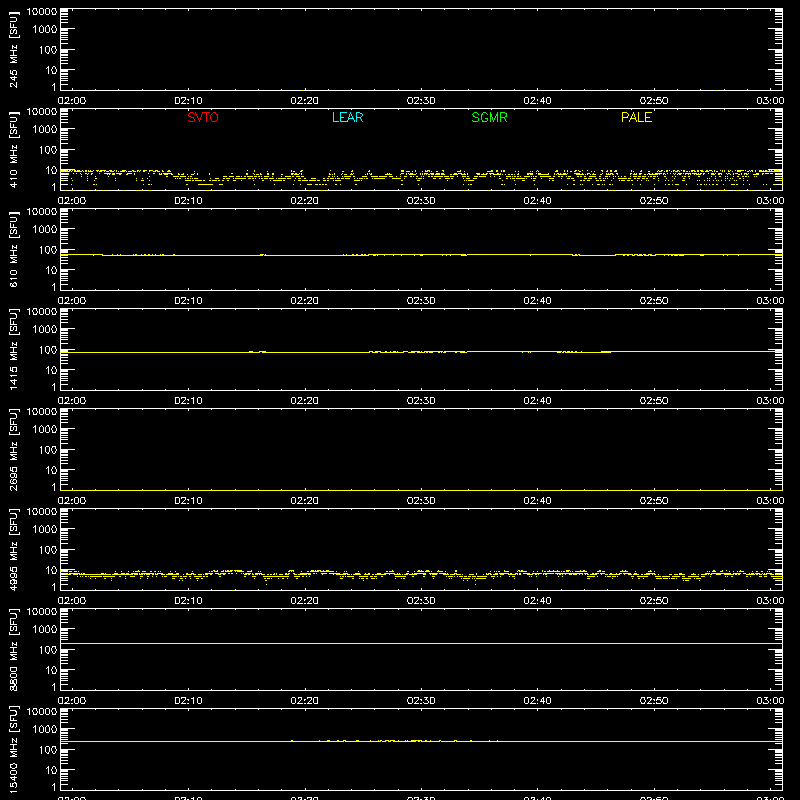Viewport: 800px width, 800px height.
Task: Click 02:30 time label under 1415 MHz panel
Action: point(421,401)
